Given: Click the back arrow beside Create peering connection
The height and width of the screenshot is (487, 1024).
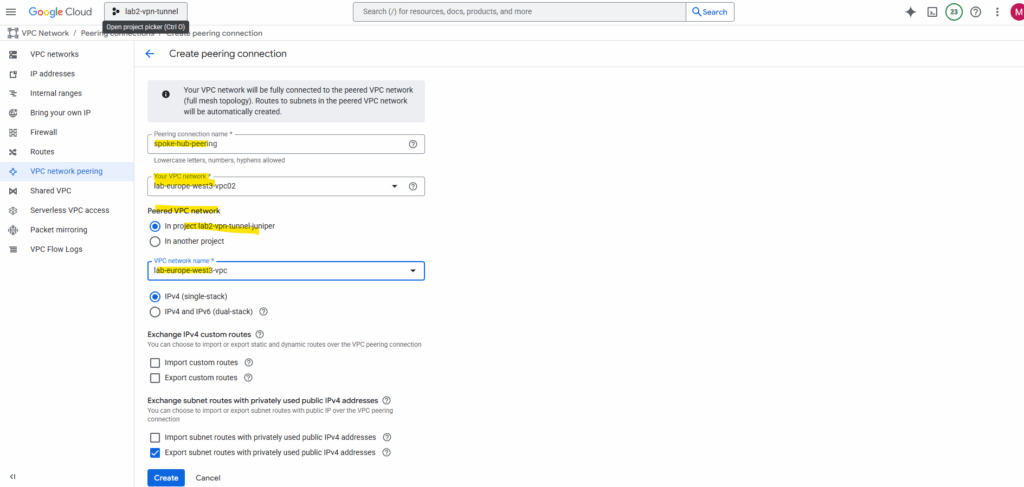Looking at the screenshot, I should point(150,53).
